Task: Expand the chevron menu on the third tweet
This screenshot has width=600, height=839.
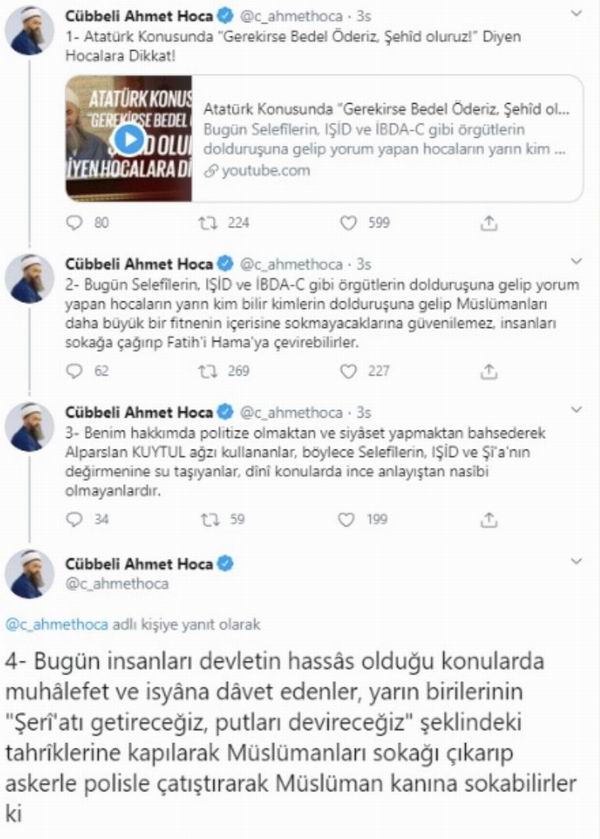Action: click(576, 410)
